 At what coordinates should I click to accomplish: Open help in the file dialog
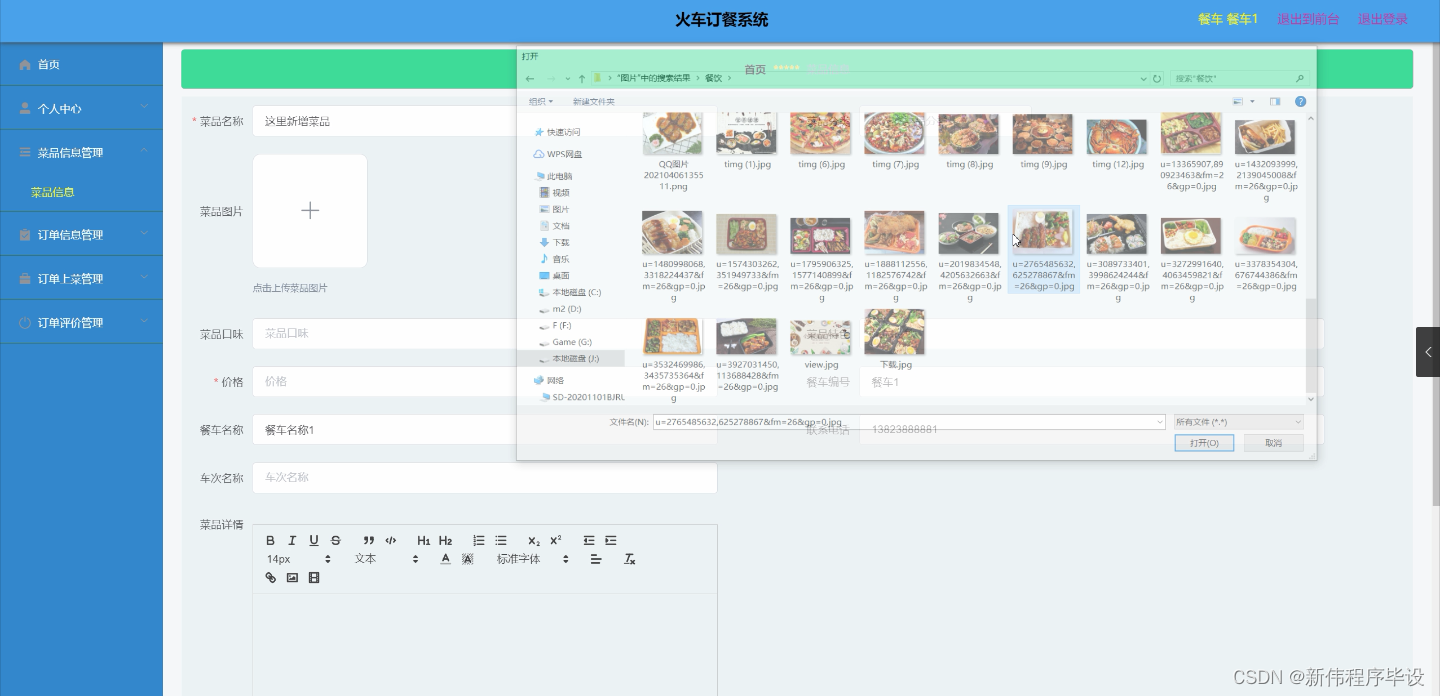(x=1300, y=102)
